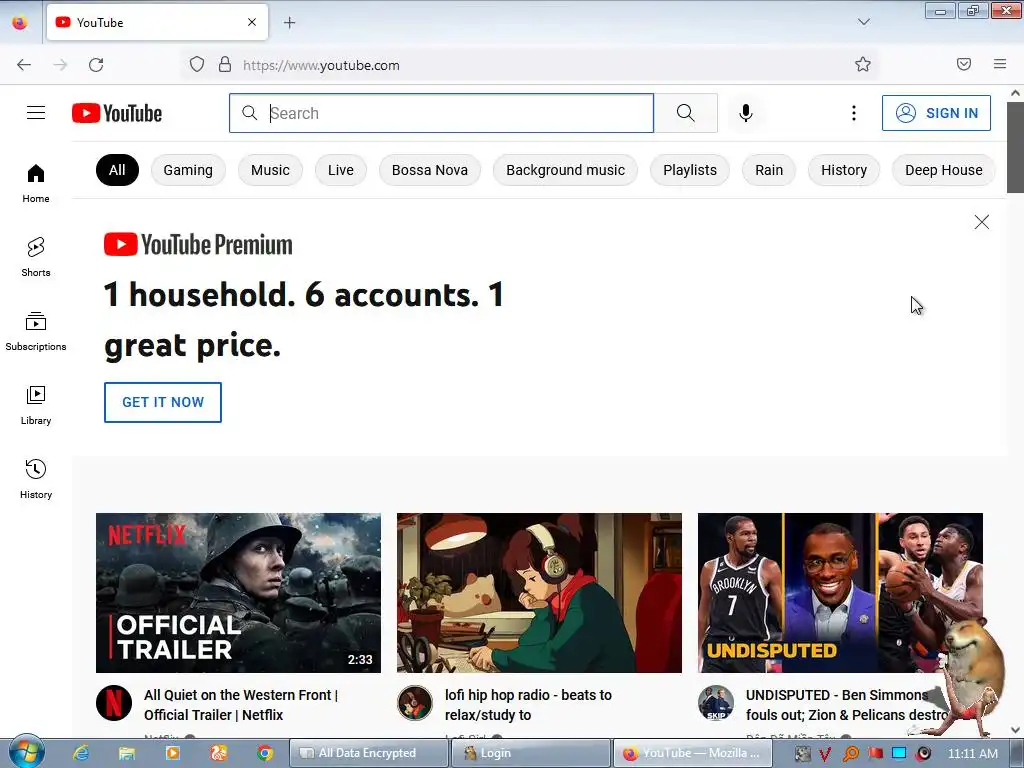The height and width of the screenshot is (768, 1024).
Task: Close the YouTube tab
Action: [252, 22]
